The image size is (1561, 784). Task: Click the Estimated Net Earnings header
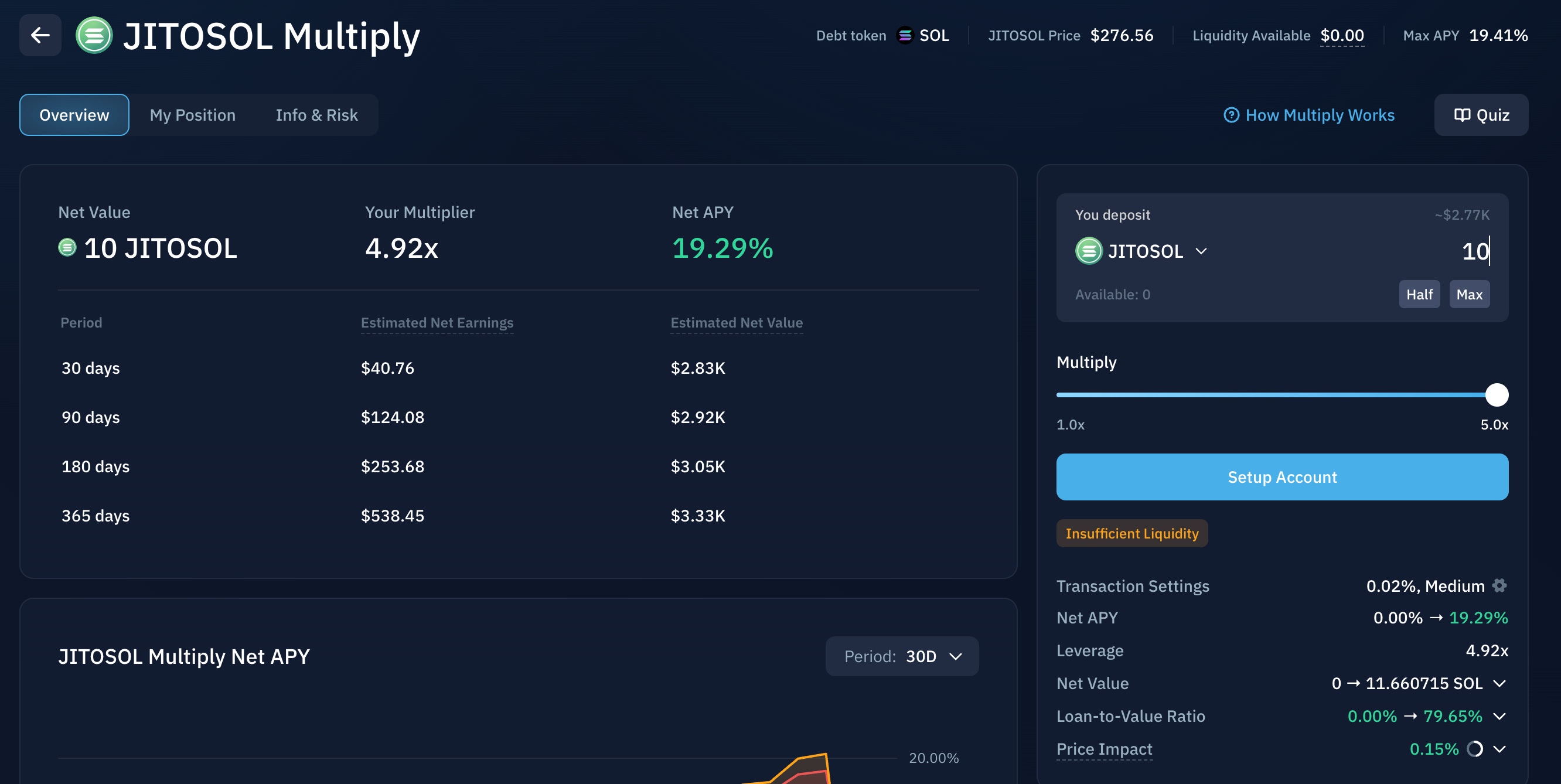(437, 322)
